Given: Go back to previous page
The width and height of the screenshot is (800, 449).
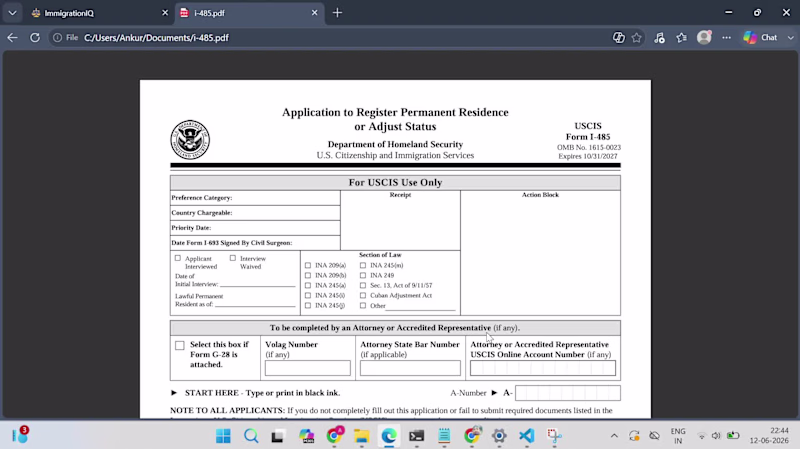Looking at the screenshot, I should pyautogui.click(x=12, y=38).
